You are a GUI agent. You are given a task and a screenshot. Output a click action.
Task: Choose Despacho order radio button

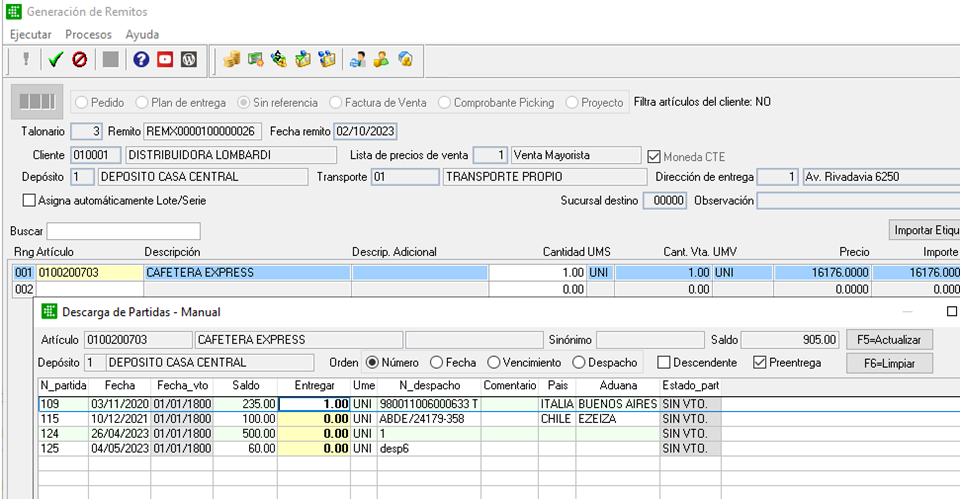coord(579,362)
